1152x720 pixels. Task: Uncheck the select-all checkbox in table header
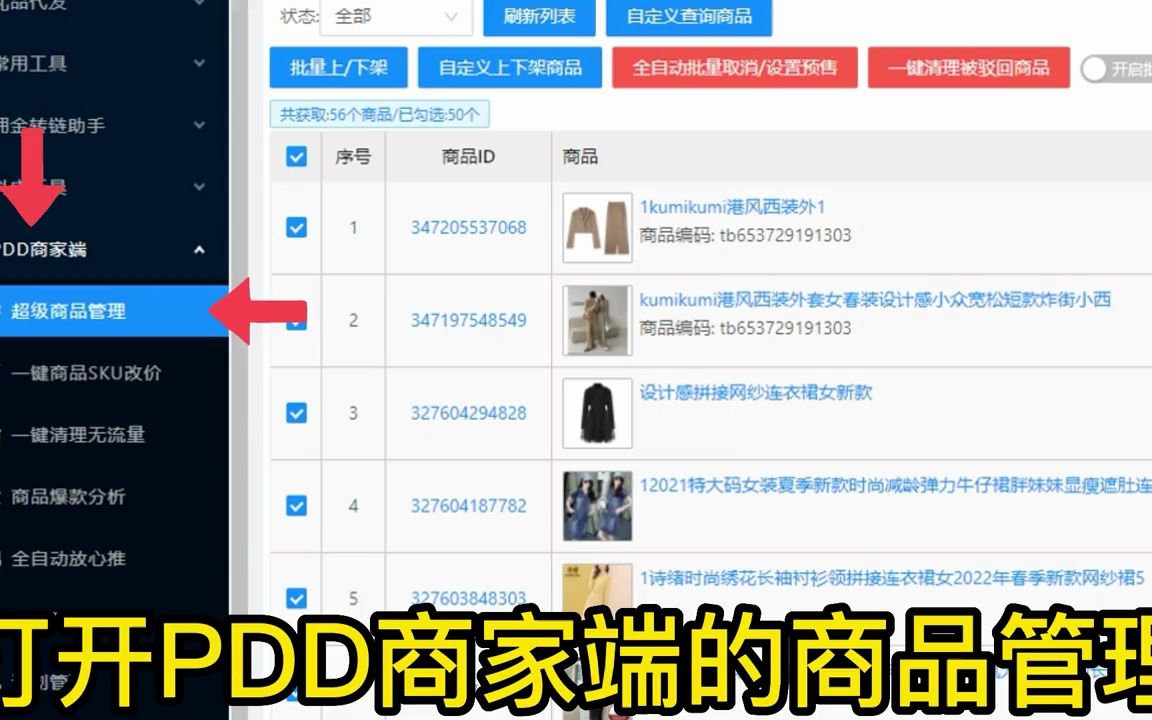(295, 157)
